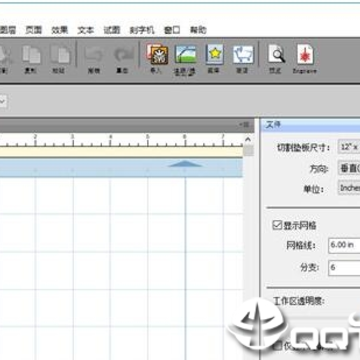
Task: Select the 文件 (Document) panel header
Action: pos(310,125)
